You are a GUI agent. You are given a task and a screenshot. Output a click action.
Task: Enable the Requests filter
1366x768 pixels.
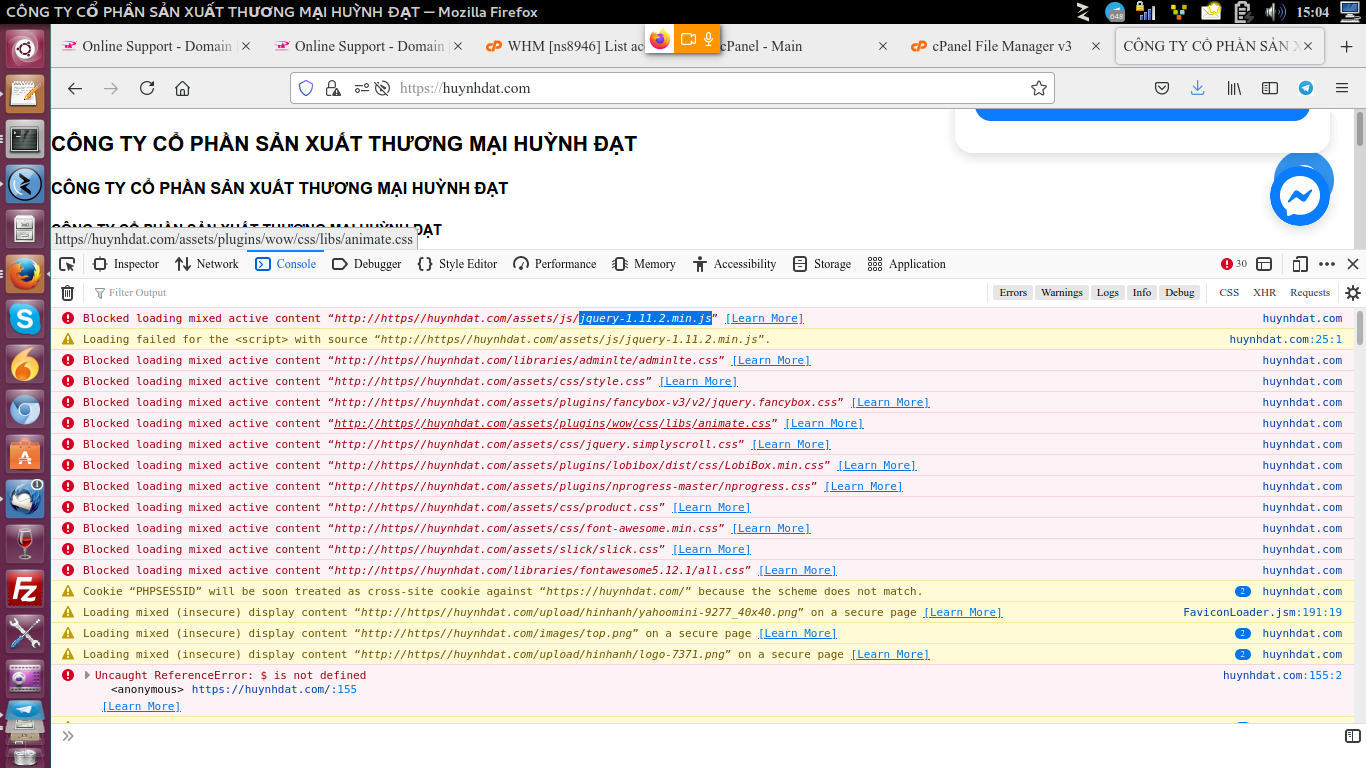click(x=1310, y=292)
